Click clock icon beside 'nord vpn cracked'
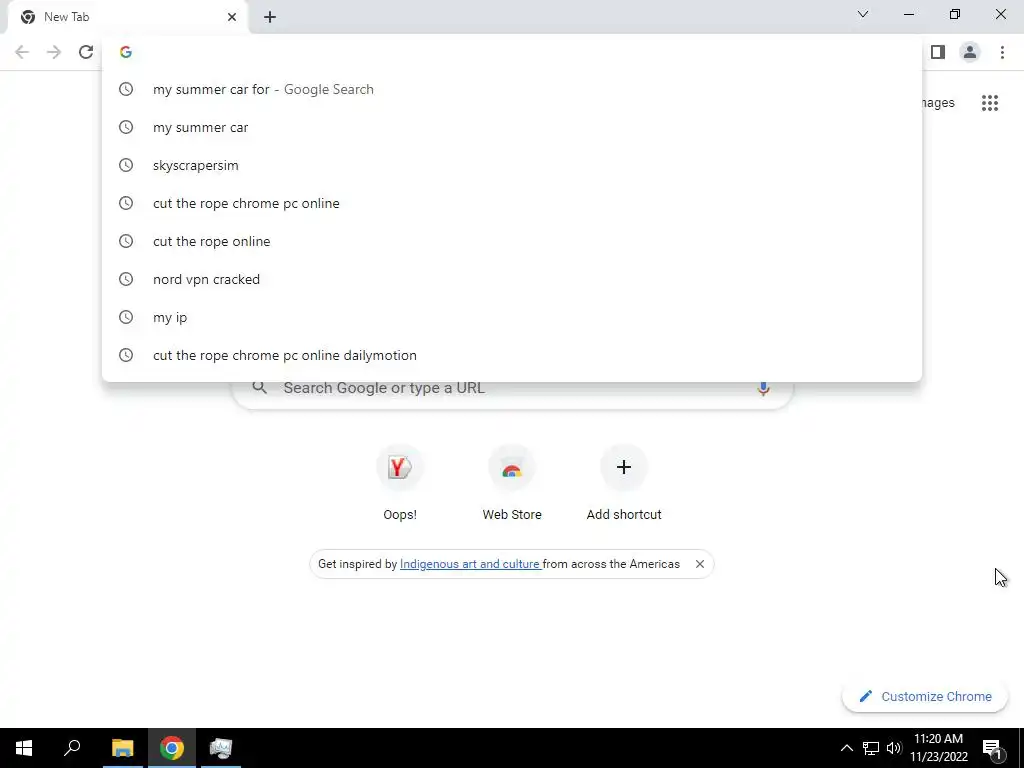 pyautogui.click(x=126, y=280)
